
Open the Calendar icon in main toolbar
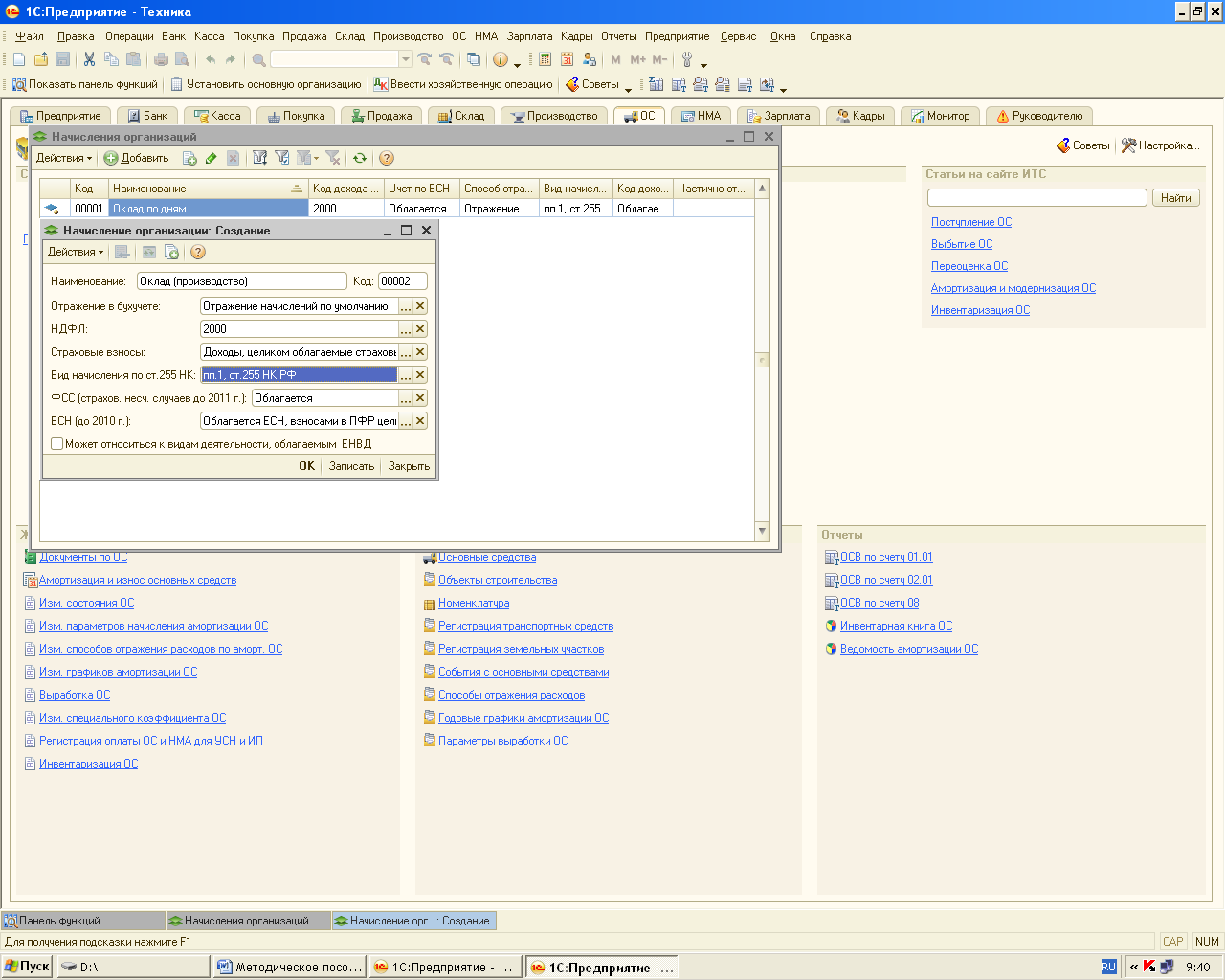pos(567,59)
